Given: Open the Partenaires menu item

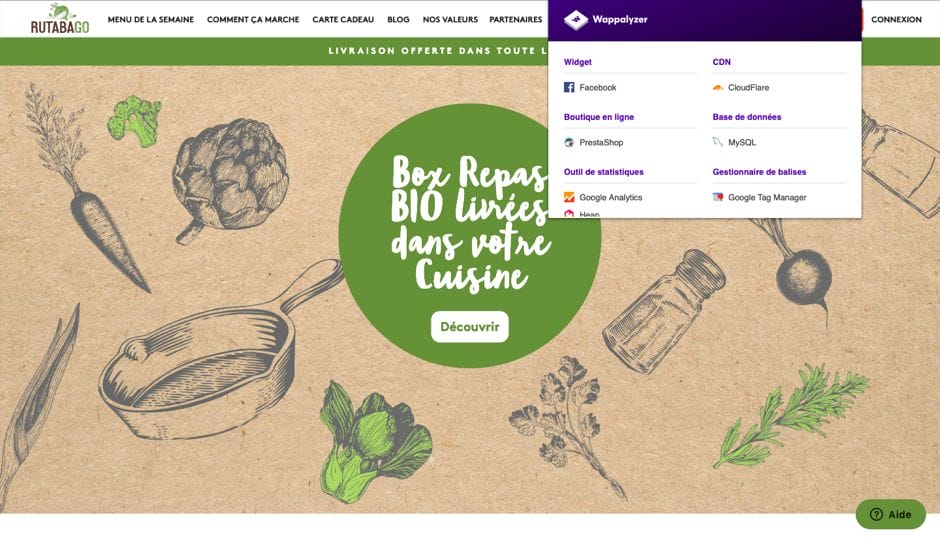Looking at the screenshot, I should (x=516, y=19).
